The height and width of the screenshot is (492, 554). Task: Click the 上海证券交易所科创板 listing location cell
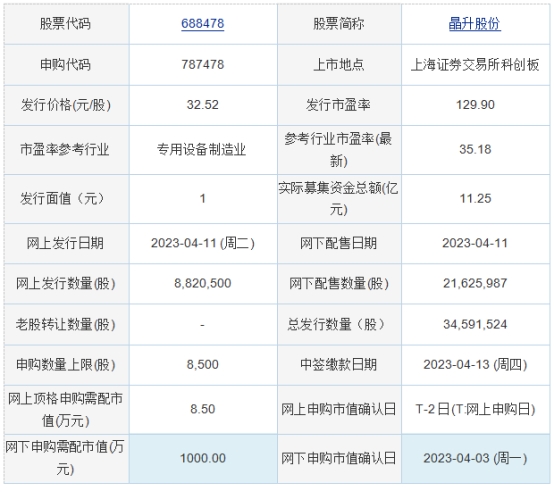tap(475, 65)
